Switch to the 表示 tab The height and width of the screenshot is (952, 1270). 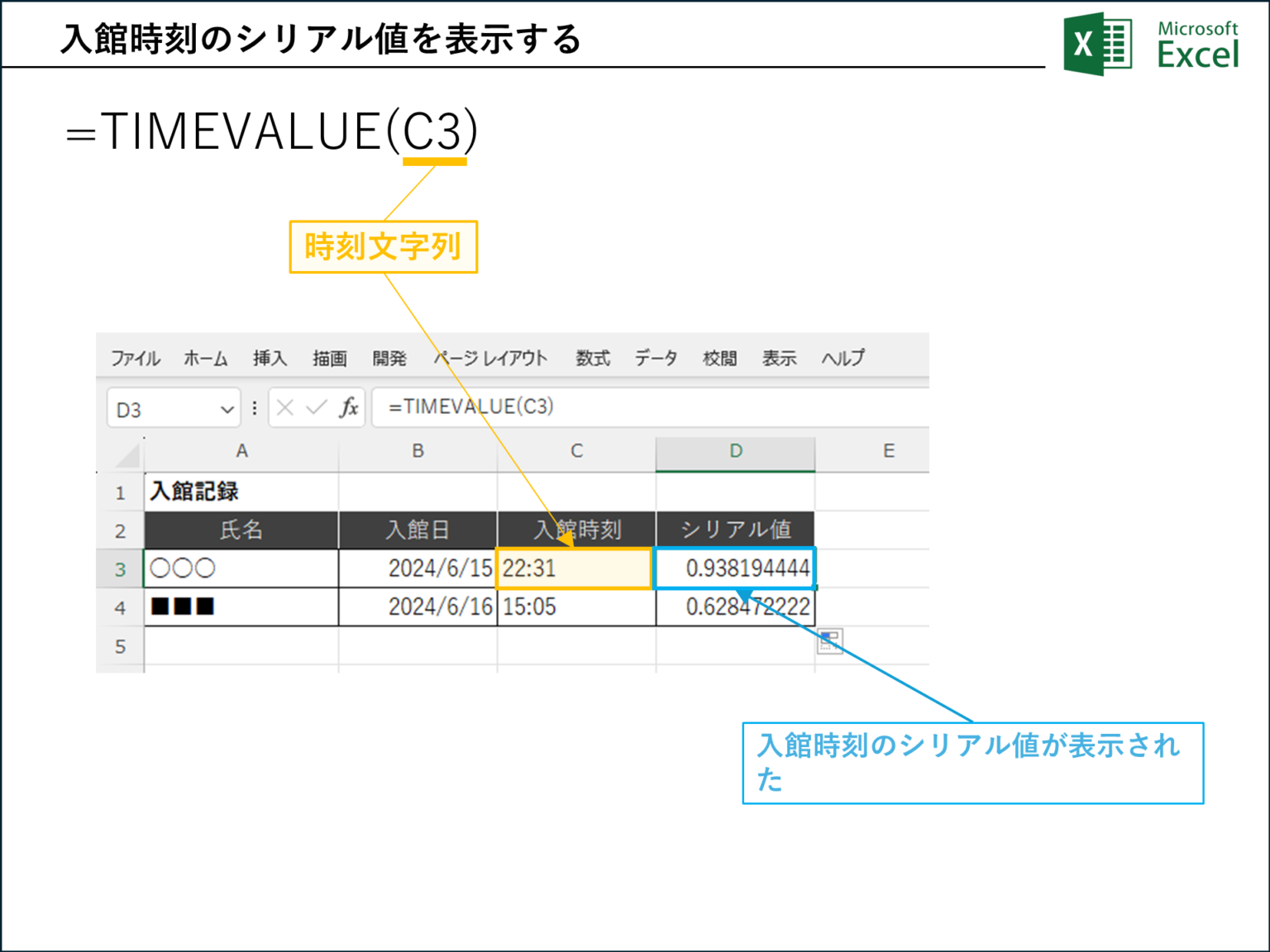[x=779, y=358]
